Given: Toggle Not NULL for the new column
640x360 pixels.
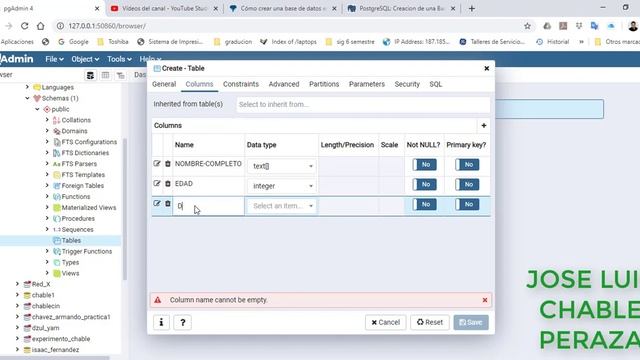Looking at the screenshot, I should 424,204.
